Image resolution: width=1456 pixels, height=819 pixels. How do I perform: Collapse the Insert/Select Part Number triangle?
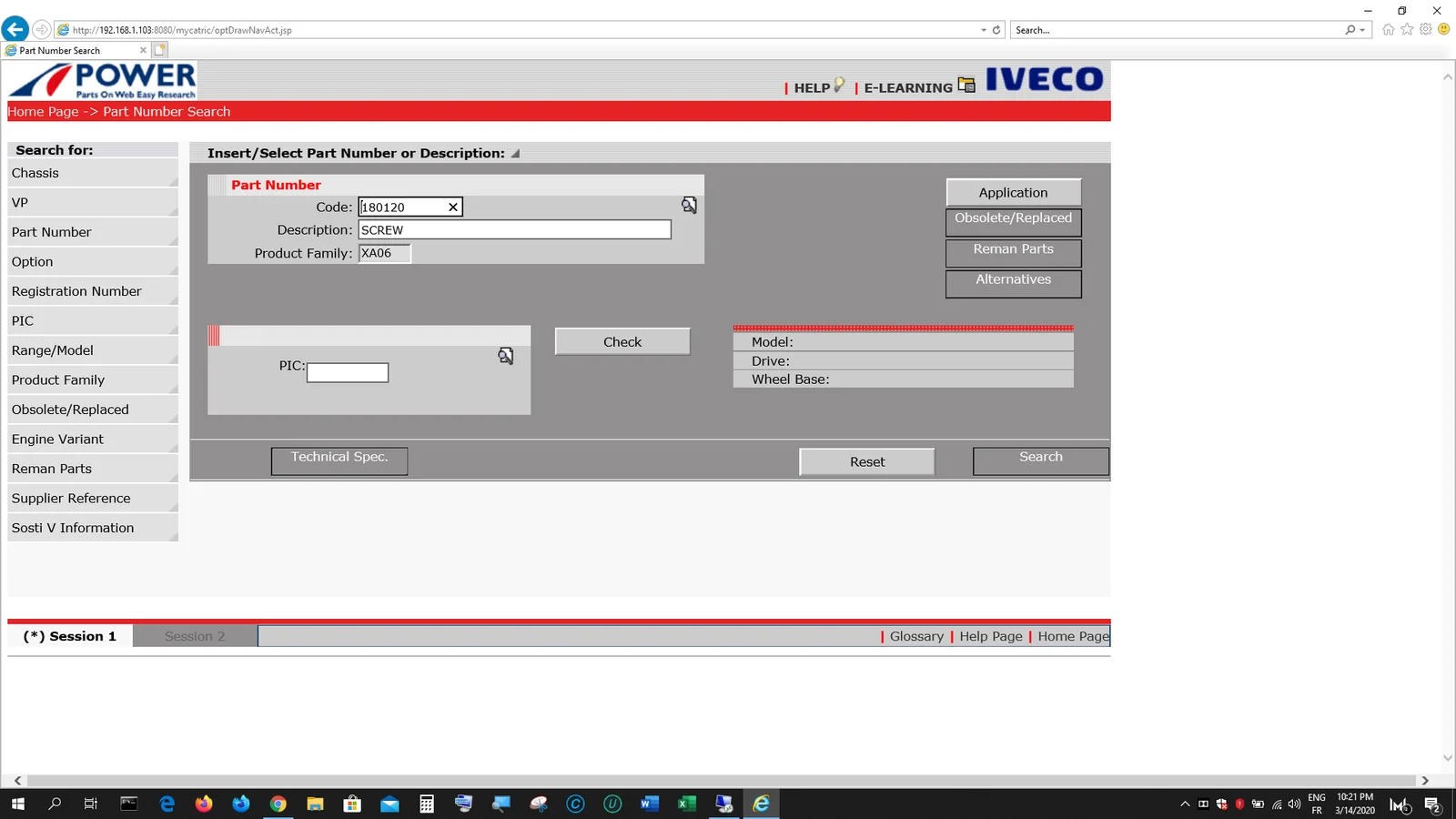pos(515,154)
